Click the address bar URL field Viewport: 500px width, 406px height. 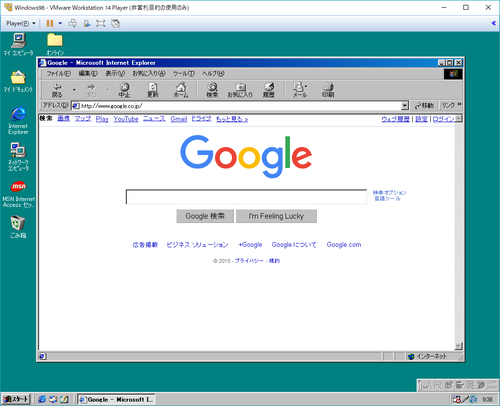point(236,106)
